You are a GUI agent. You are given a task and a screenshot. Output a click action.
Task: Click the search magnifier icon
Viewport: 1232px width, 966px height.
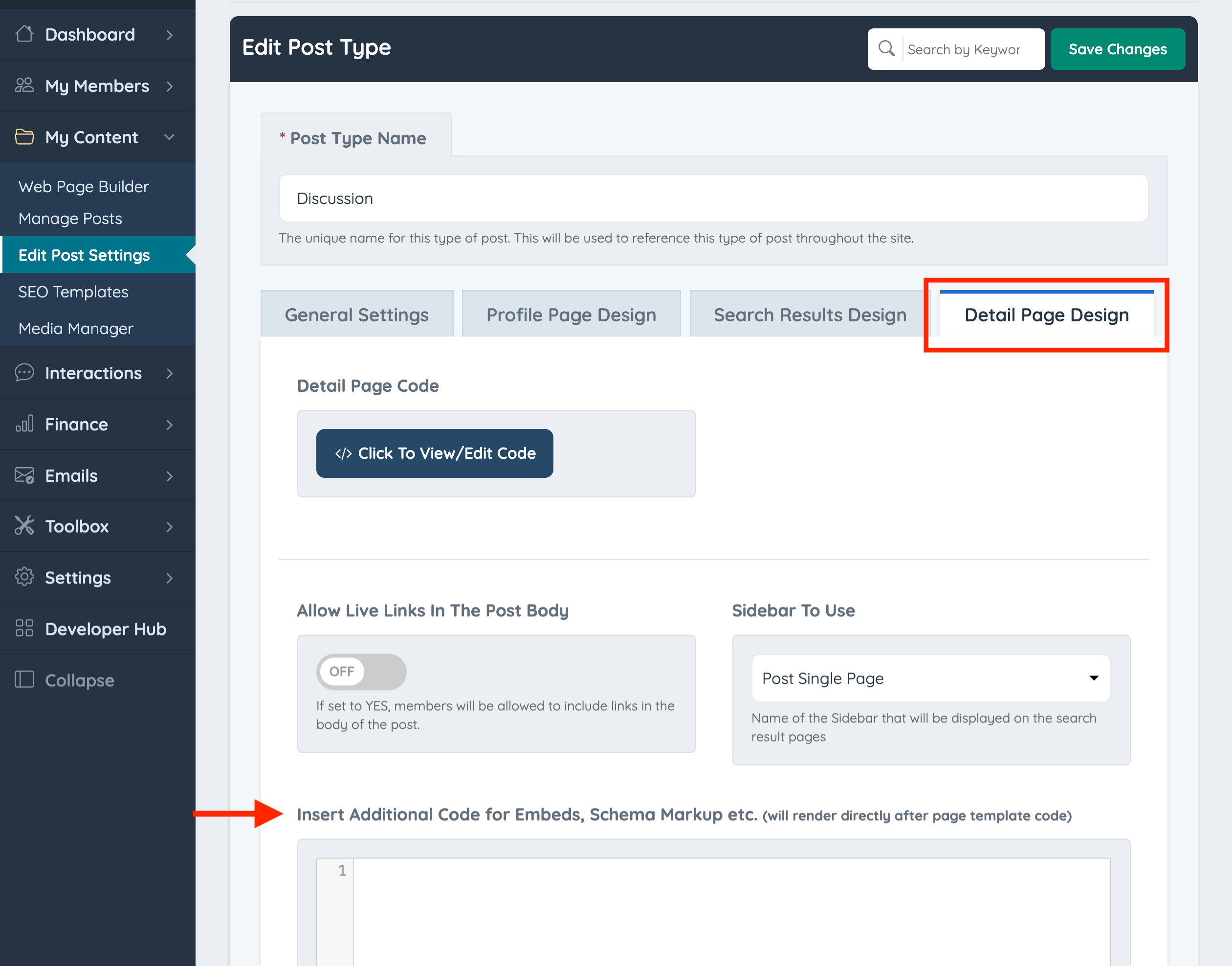[x=886, y=48]
